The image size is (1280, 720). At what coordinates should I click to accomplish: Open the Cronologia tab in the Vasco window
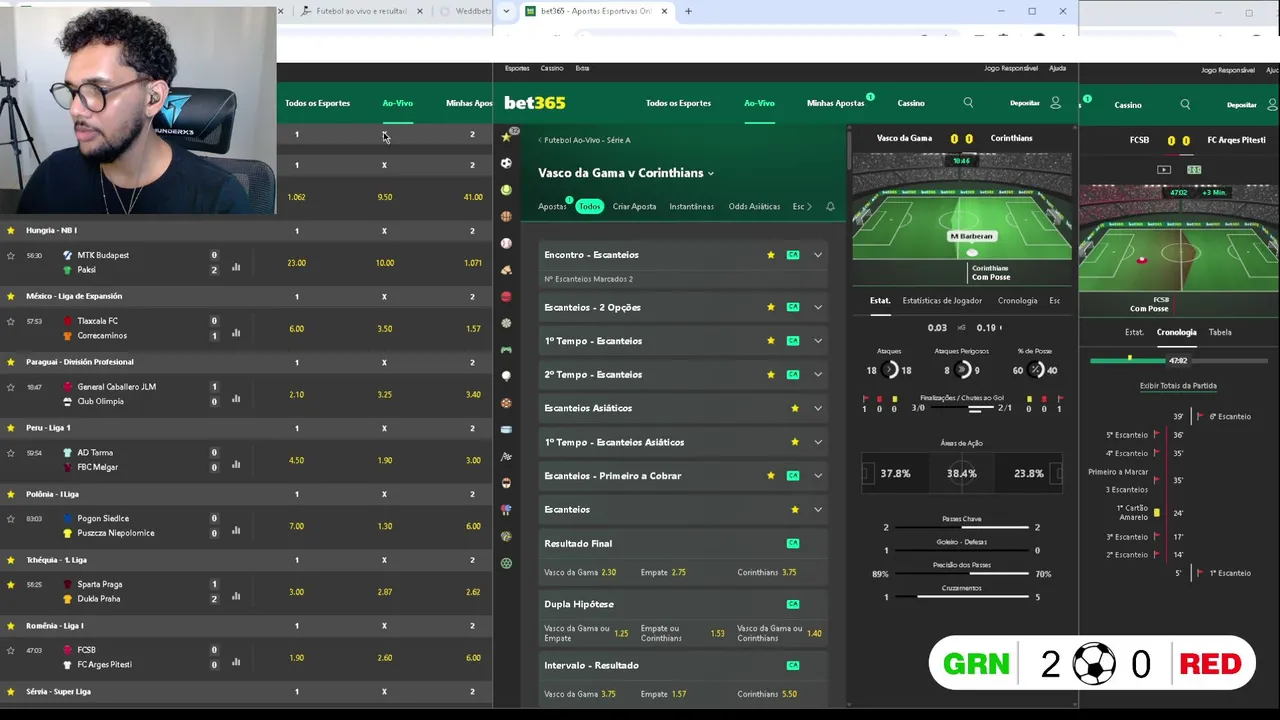(x=1017, y=300)
